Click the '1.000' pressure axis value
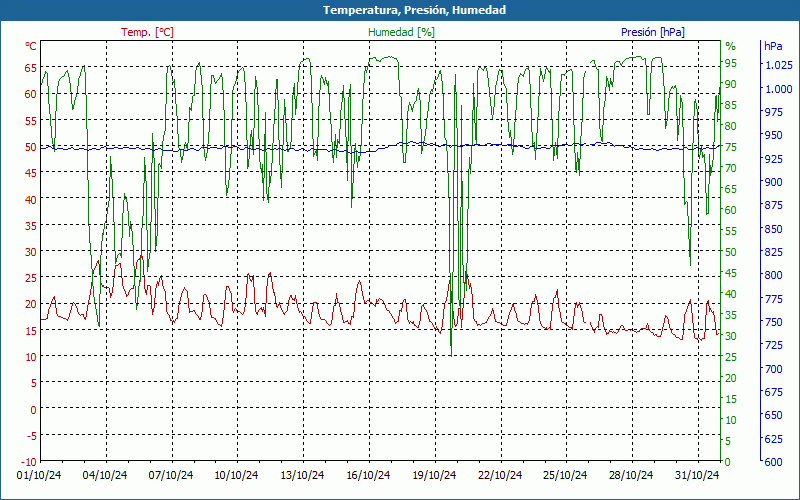This screenshot has width=800, height=500. pyautogui.click(x=779, y=89)
